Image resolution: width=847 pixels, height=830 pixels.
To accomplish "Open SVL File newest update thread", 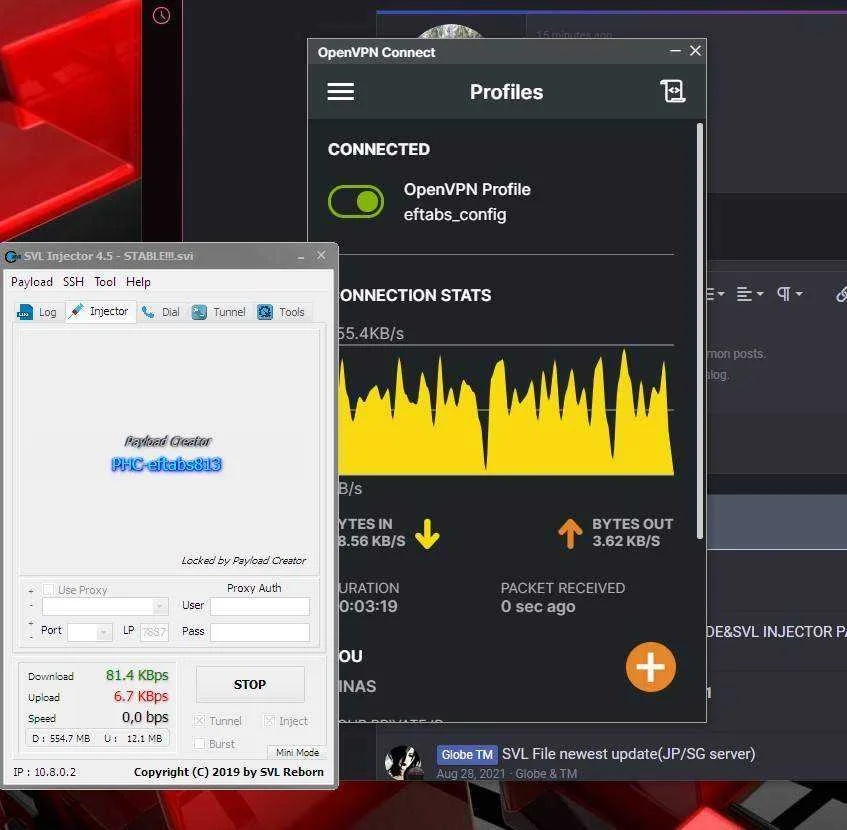I will [628, 753].
